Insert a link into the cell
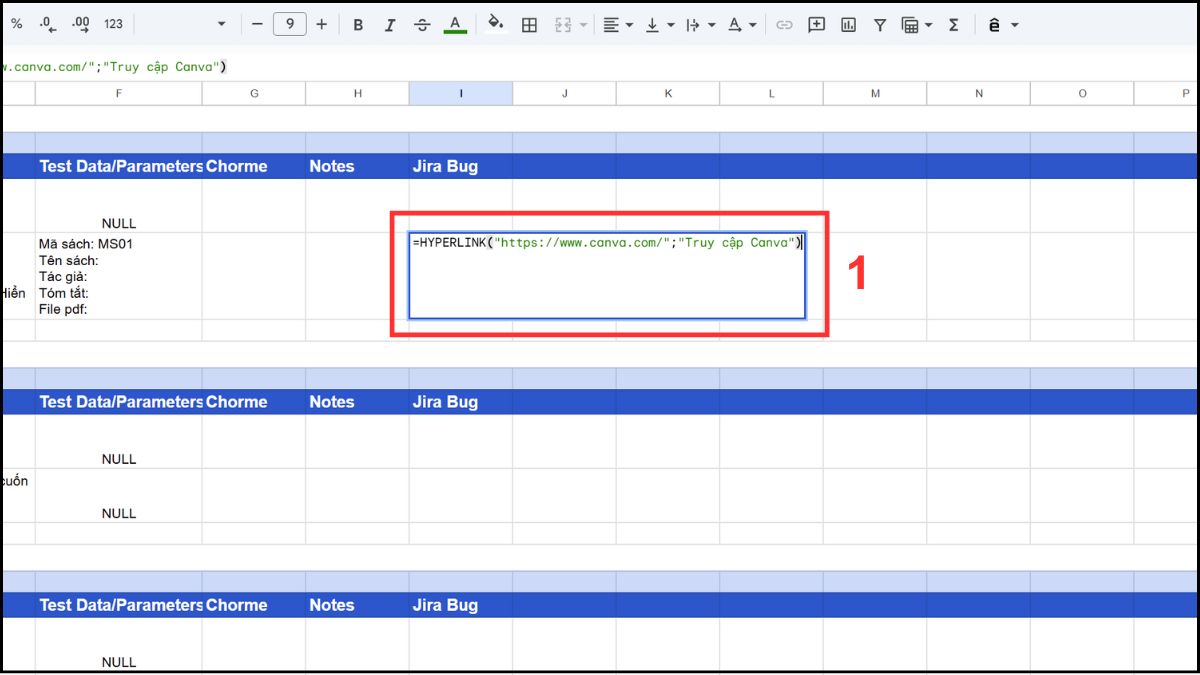 [x=784, y=24]
